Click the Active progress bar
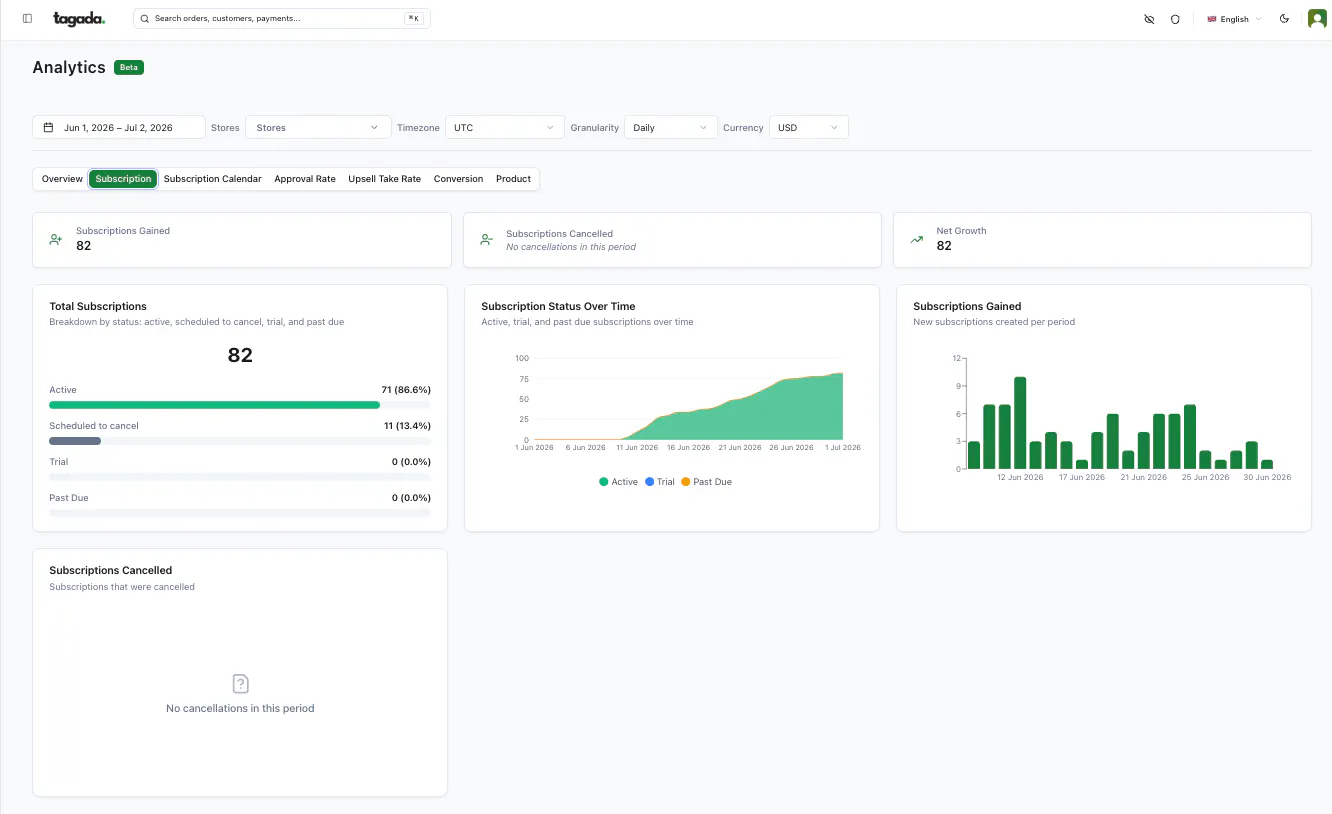Viewport: 1332px width, 814px height. pos(240,405)
